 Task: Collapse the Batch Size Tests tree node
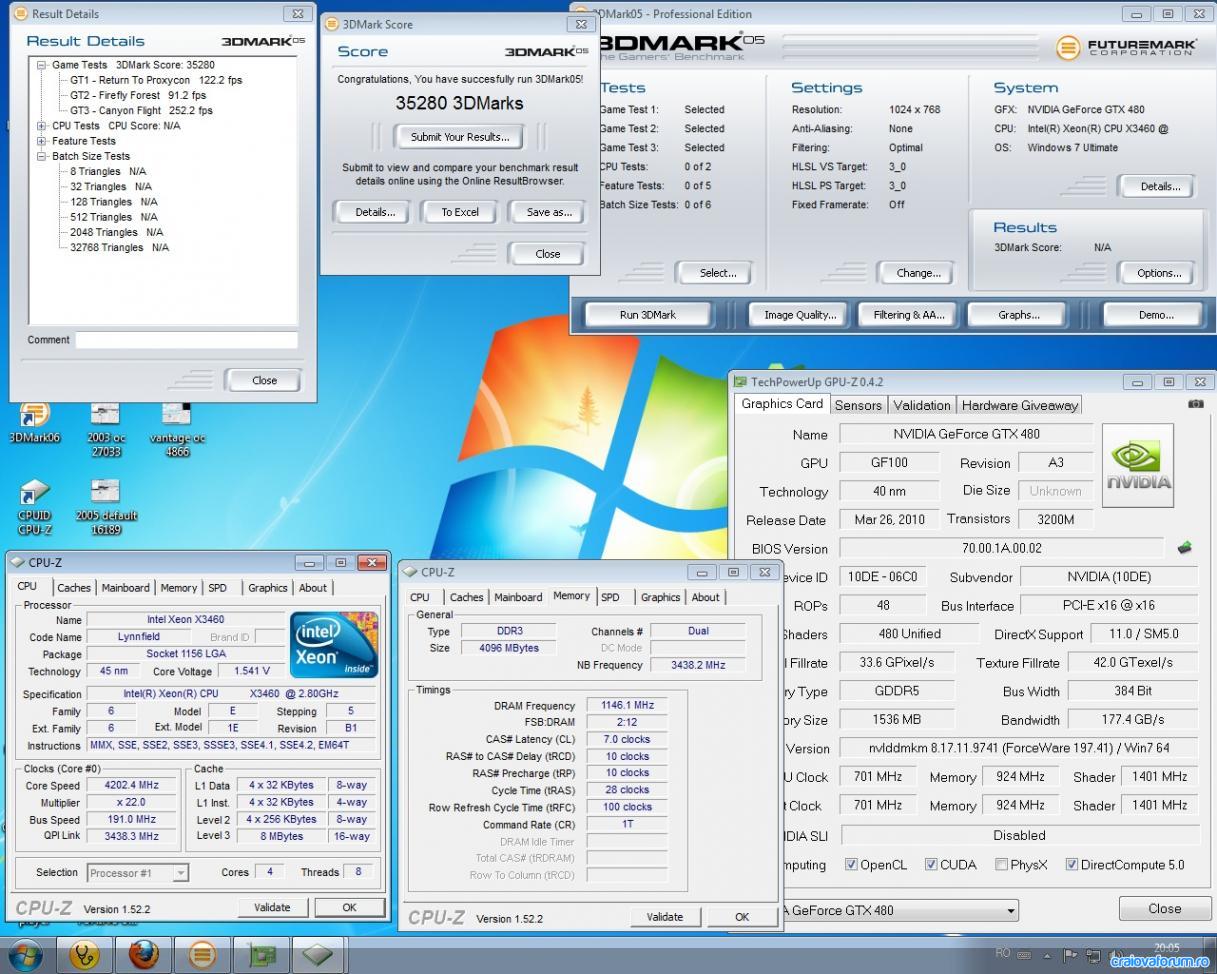(x=42, y=156)
